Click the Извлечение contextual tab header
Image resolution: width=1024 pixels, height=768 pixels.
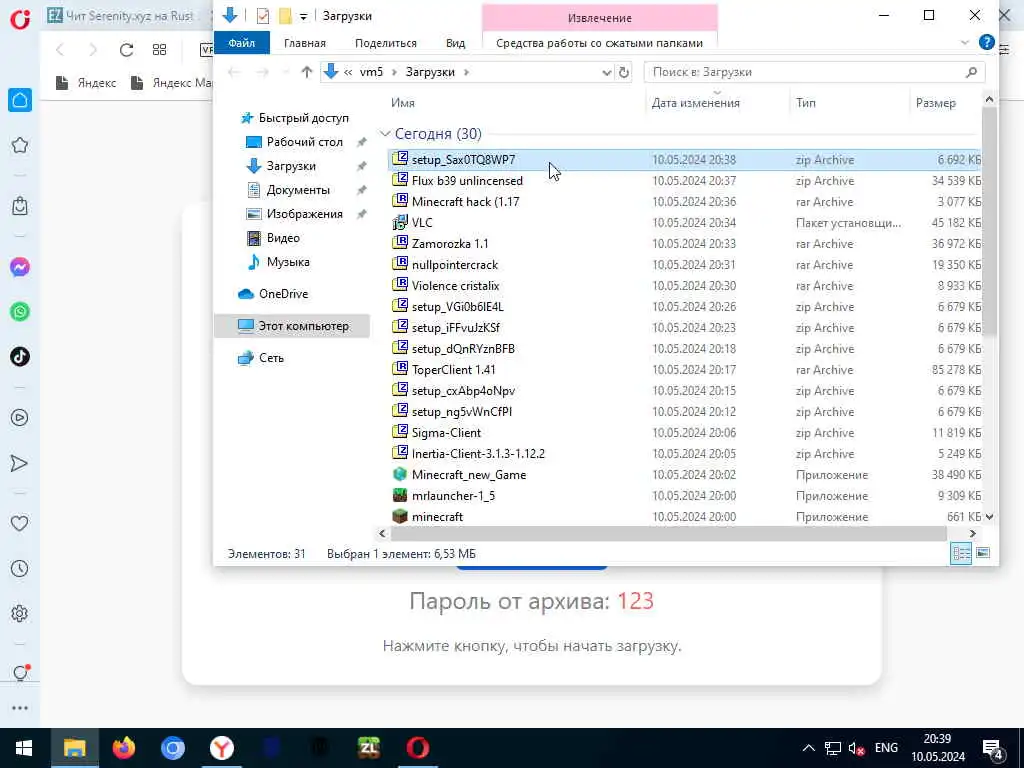[x=600, y=18]
